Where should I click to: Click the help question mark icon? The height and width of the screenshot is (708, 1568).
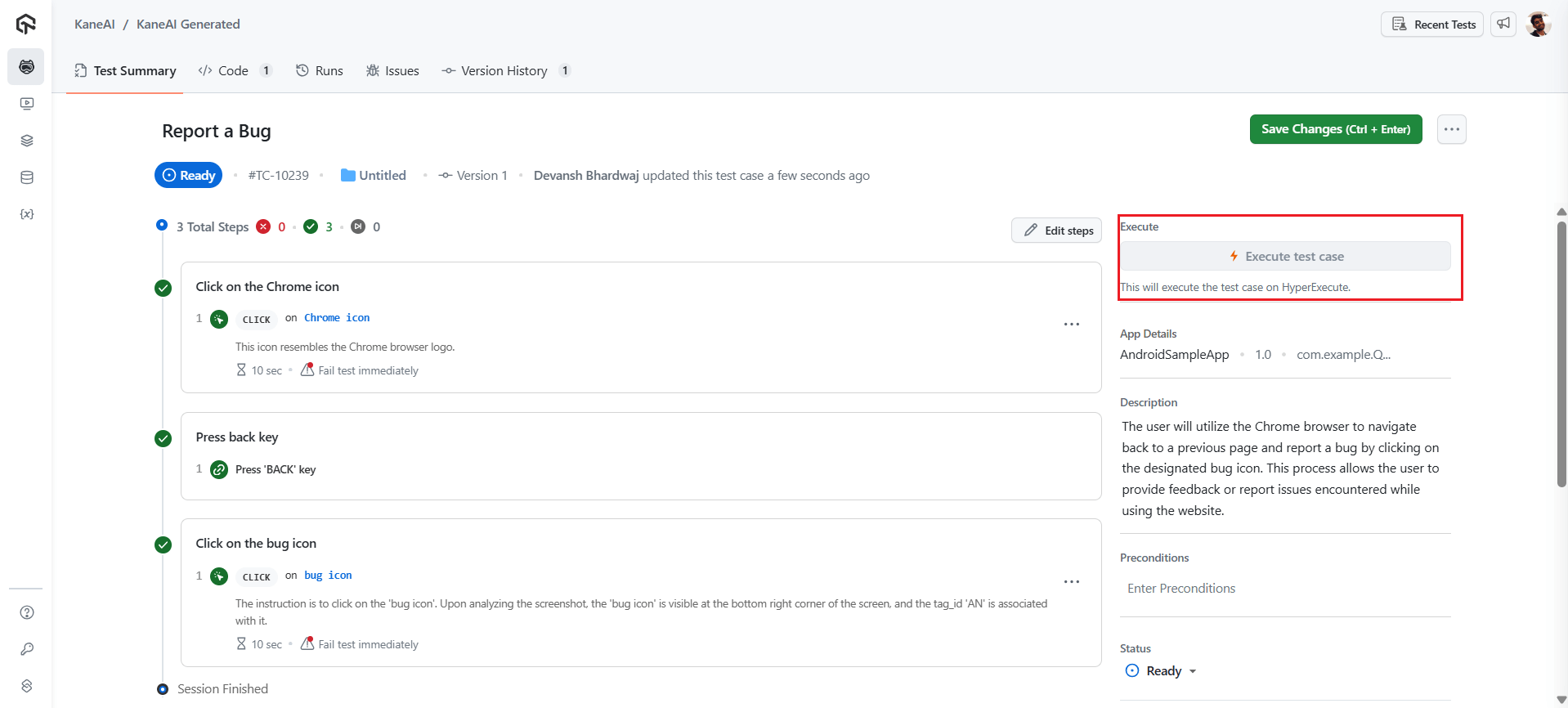click(26, 612)
